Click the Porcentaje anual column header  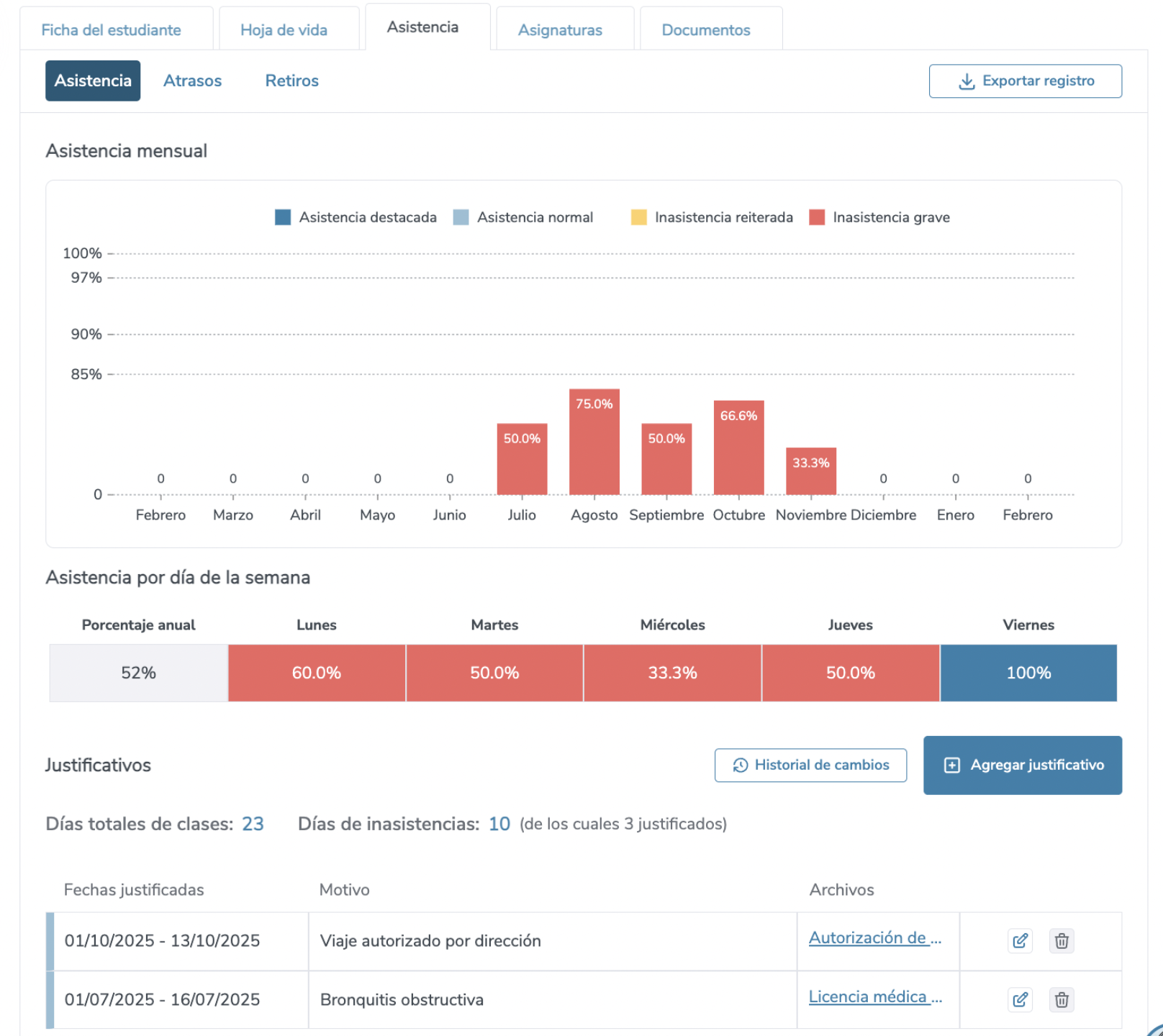click(x=138, y=625)
